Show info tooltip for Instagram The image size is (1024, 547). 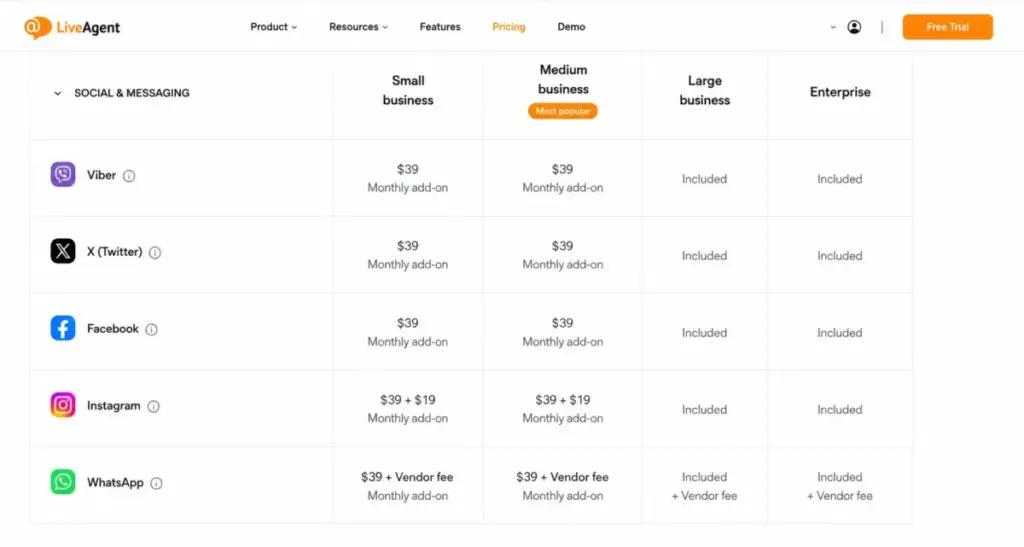(x=153, y=406)
